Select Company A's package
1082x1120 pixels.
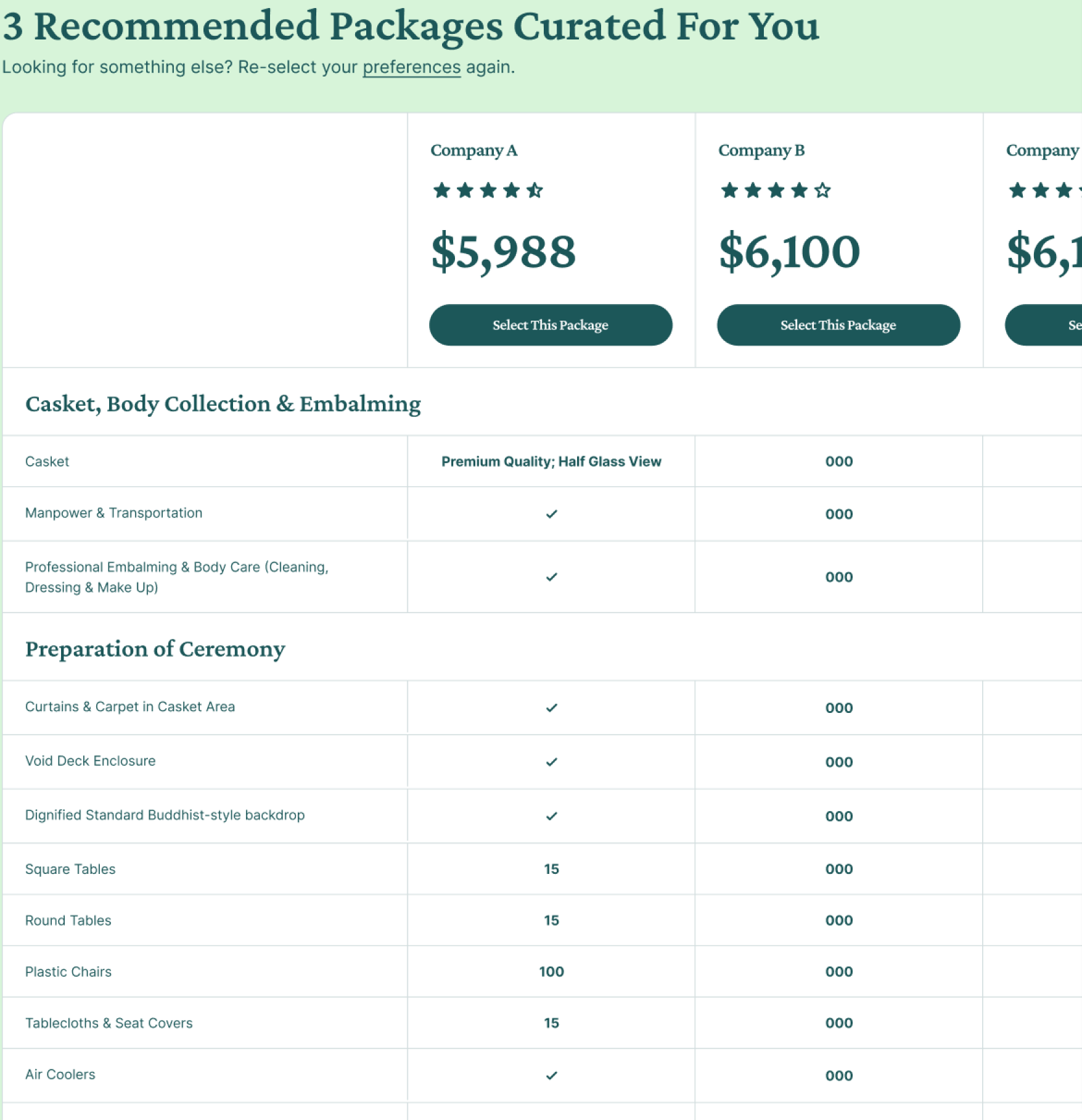(550, 325)
